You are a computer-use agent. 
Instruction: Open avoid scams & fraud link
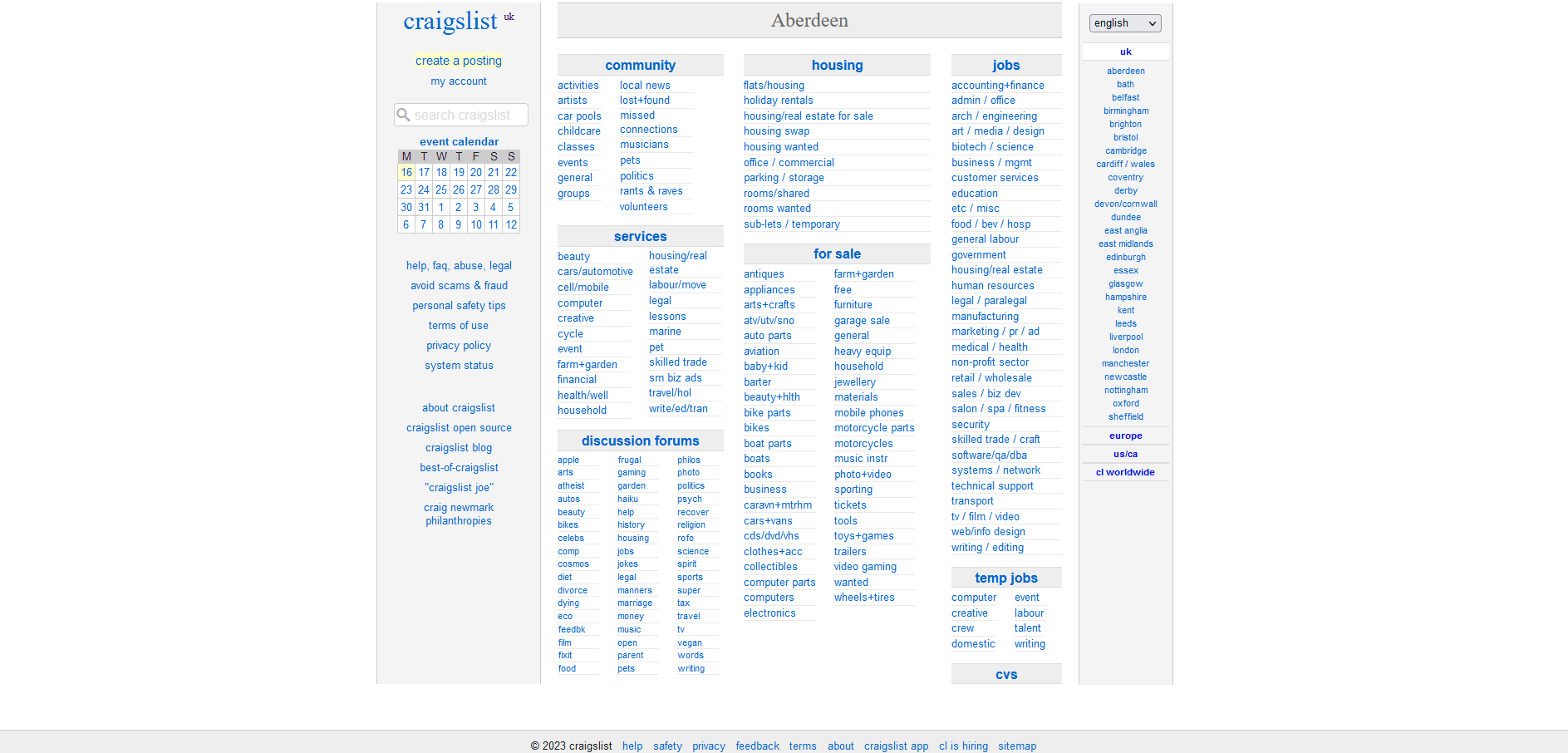[459, 286]
